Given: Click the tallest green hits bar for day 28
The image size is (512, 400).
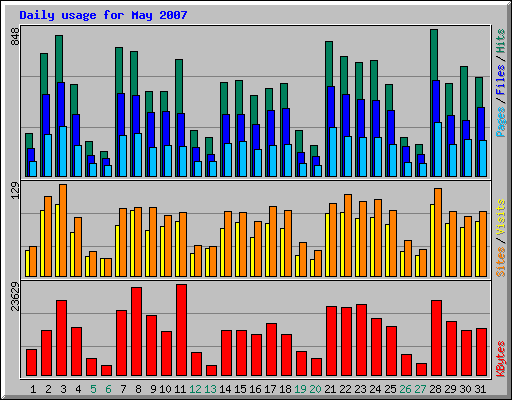Looking at the screenshot, I should [434, 55].
